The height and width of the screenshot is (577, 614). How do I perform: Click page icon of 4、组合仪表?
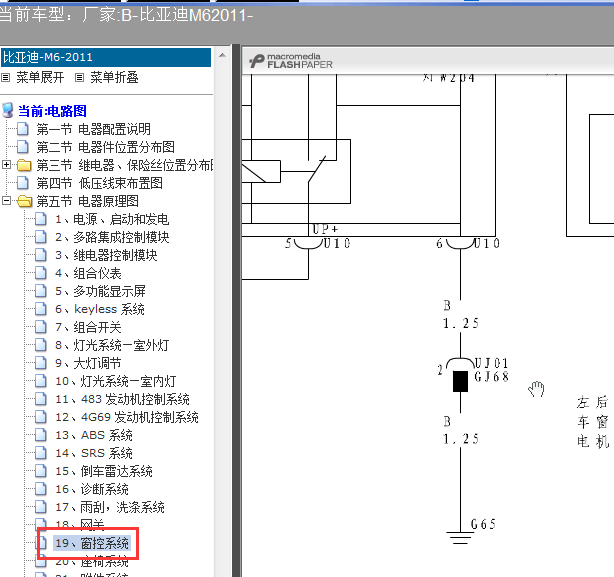pyautogui.click(x=41, y=273)
